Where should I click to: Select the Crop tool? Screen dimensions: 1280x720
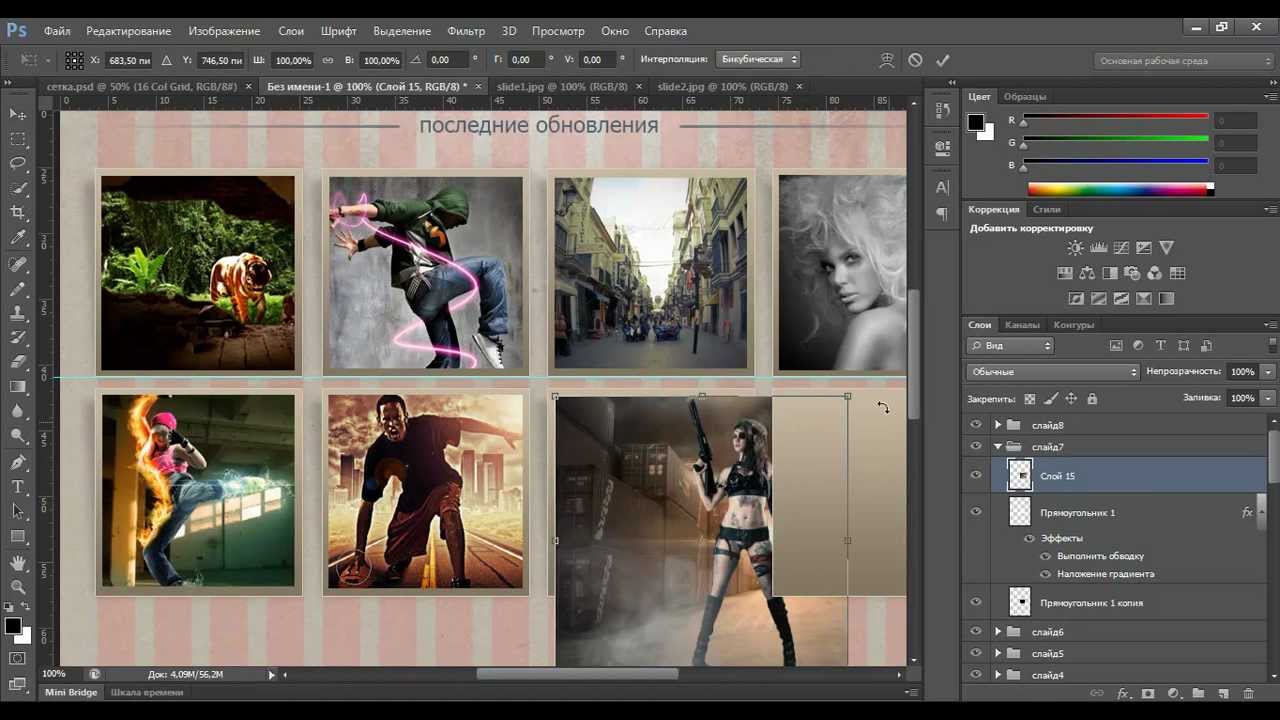click(x=18, y=213)
